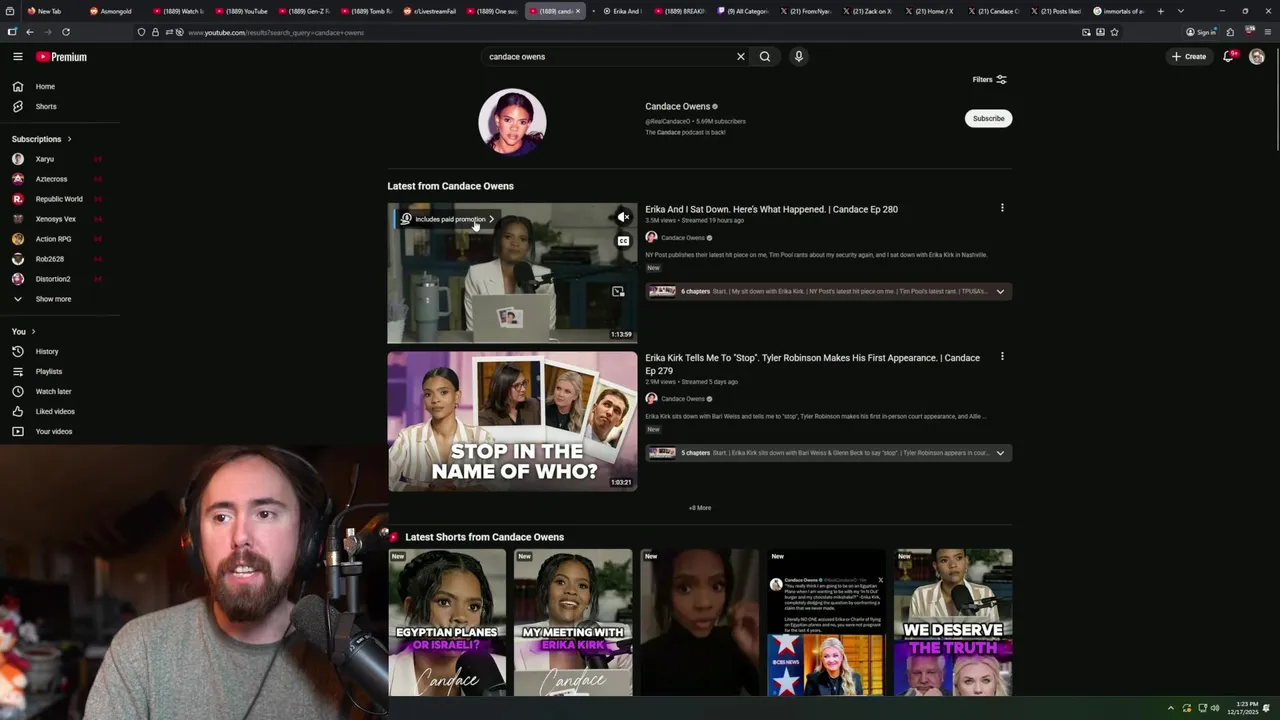Viewport: 1280px width, 720px height.
Task: Click the +8 More link
Action: click(700, 508)
